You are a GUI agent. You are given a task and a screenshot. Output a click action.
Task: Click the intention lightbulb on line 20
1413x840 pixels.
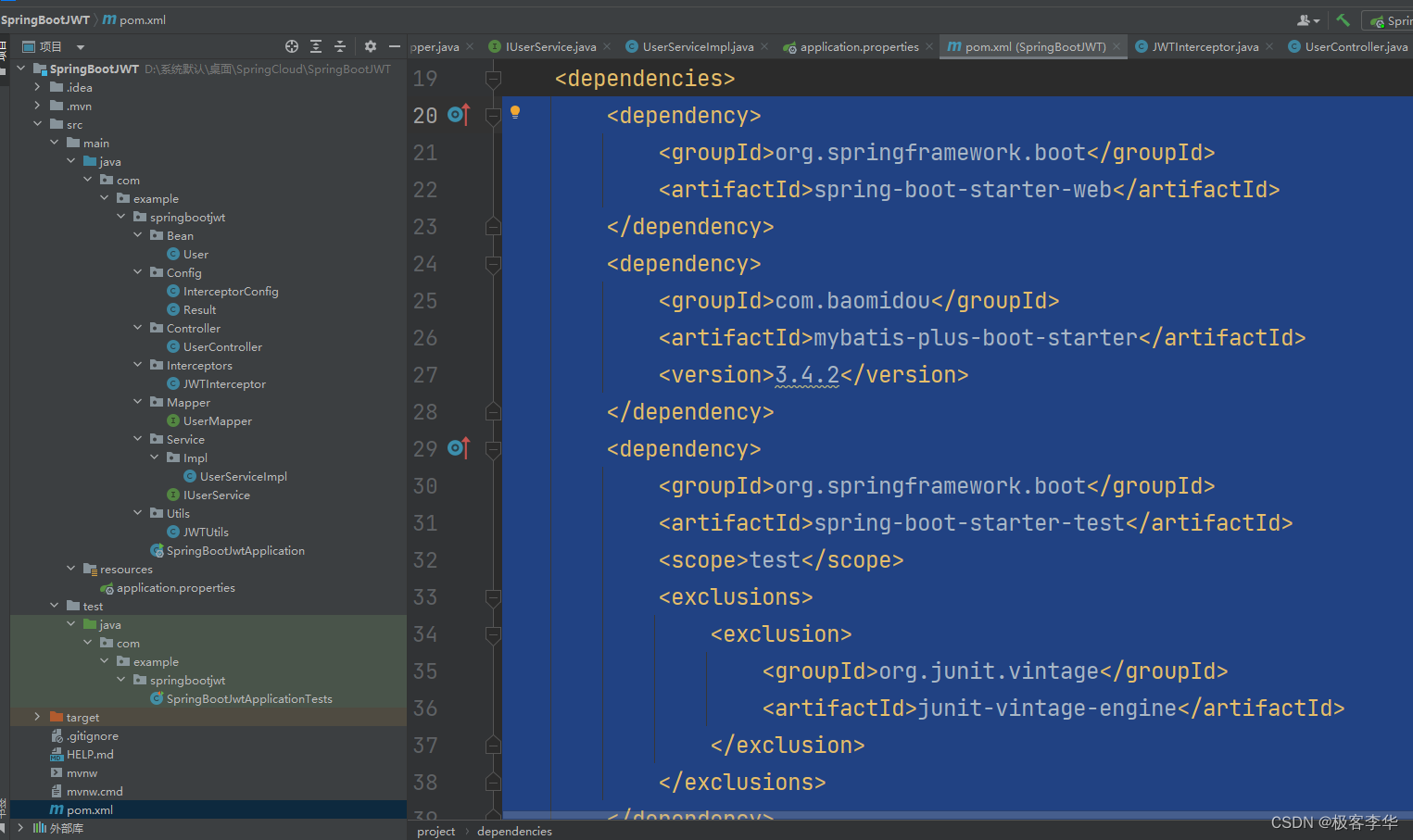tap(515, 113)
